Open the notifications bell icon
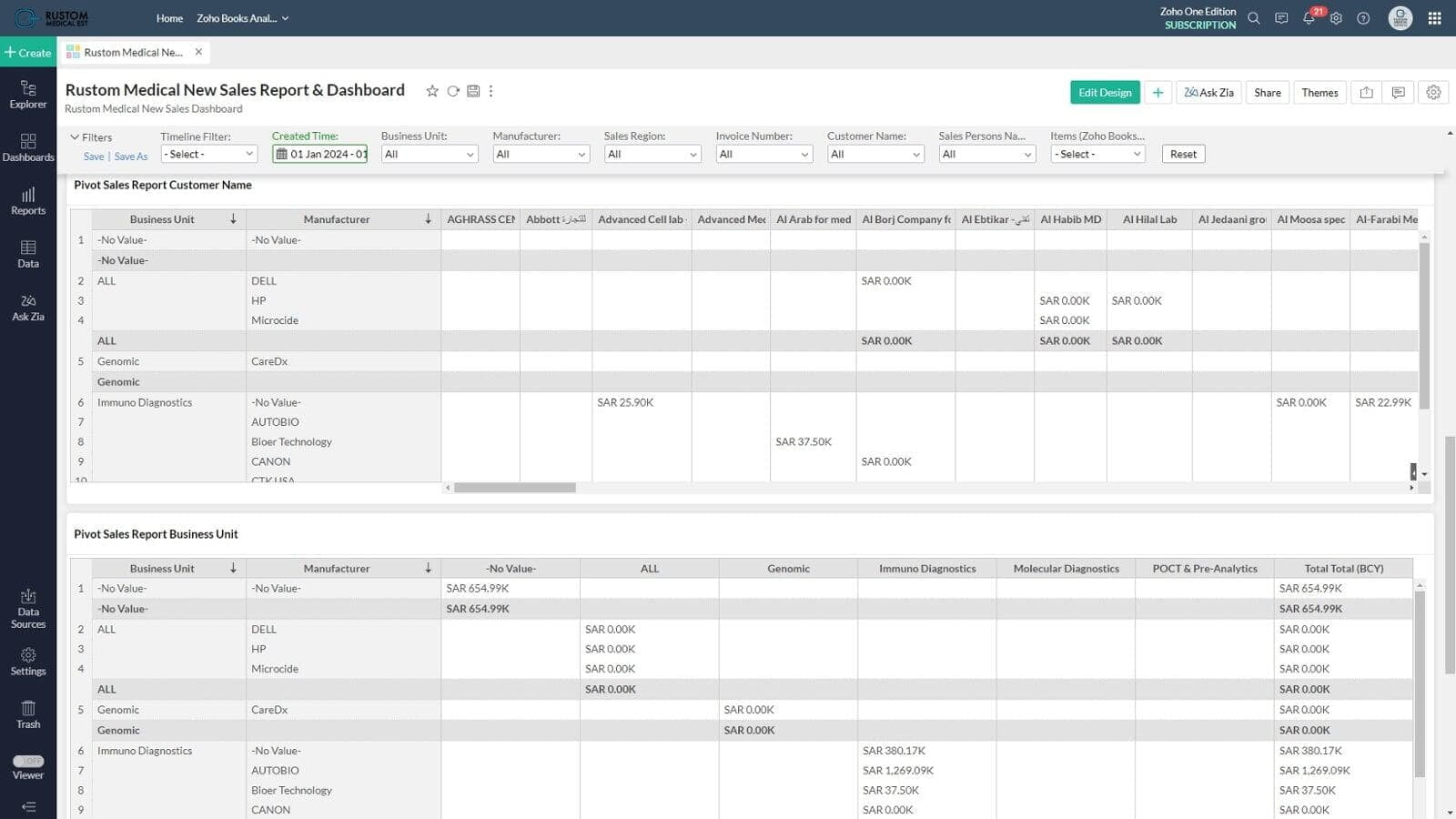1456x819 pixels. [x=1309, y=18]
